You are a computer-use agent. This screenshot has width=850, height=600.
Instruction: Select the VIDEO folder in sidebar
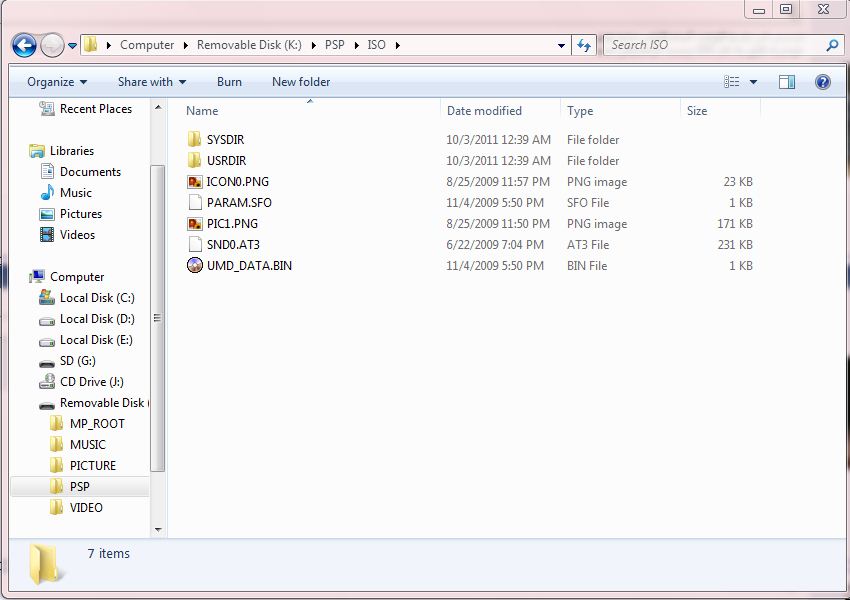[76, 508]
